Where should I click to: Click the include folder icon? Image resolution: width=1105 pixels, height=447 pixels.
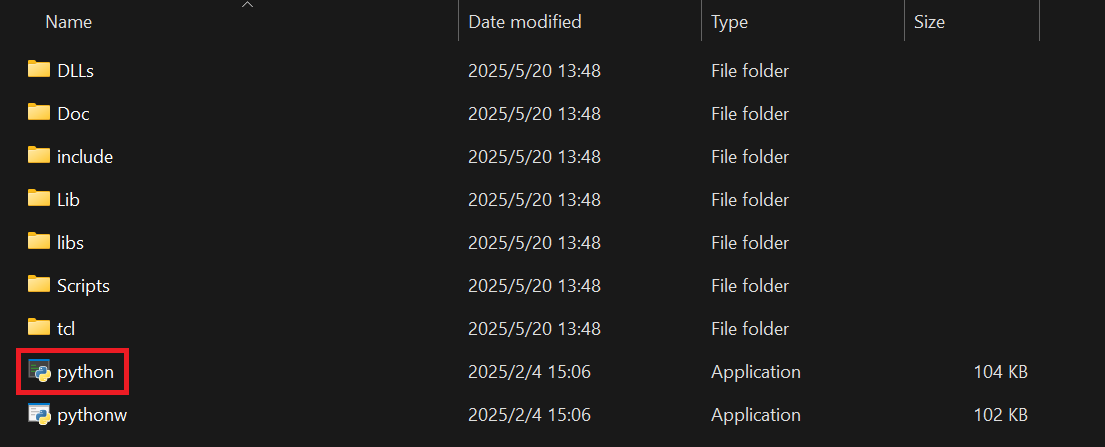pyautogui.click(x=39, y=156)
